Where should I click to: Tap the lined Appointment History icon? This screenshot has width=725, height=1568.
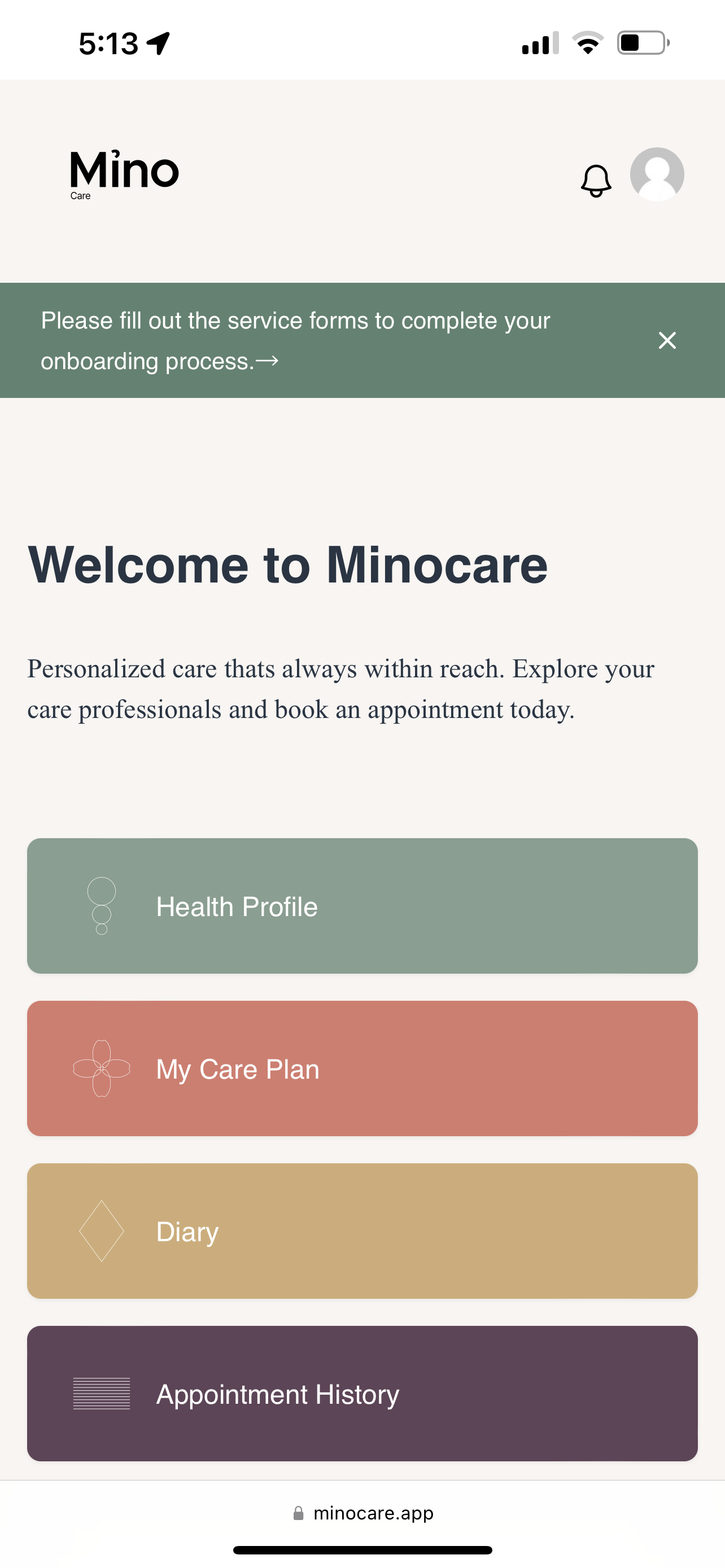pos(102,1393)
